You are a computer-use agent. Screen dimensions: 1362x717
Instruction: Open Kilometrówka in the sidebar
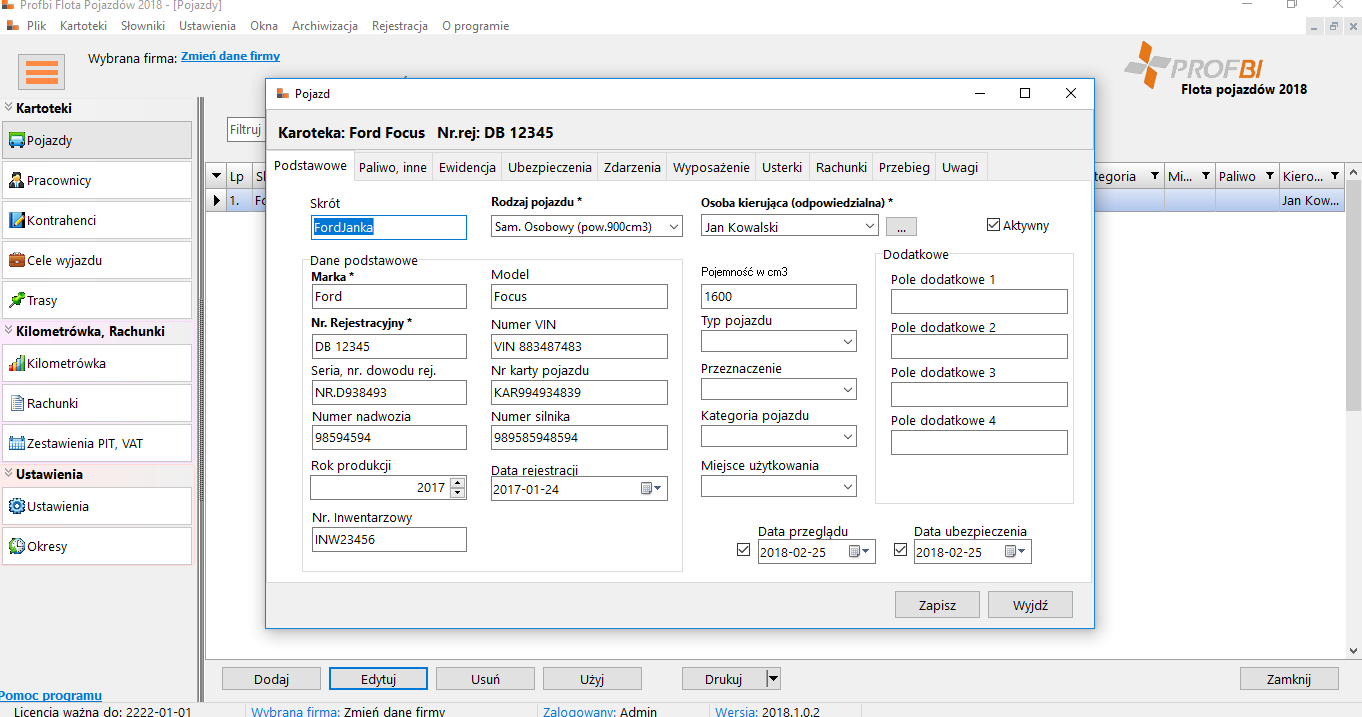tap(97, 363)
